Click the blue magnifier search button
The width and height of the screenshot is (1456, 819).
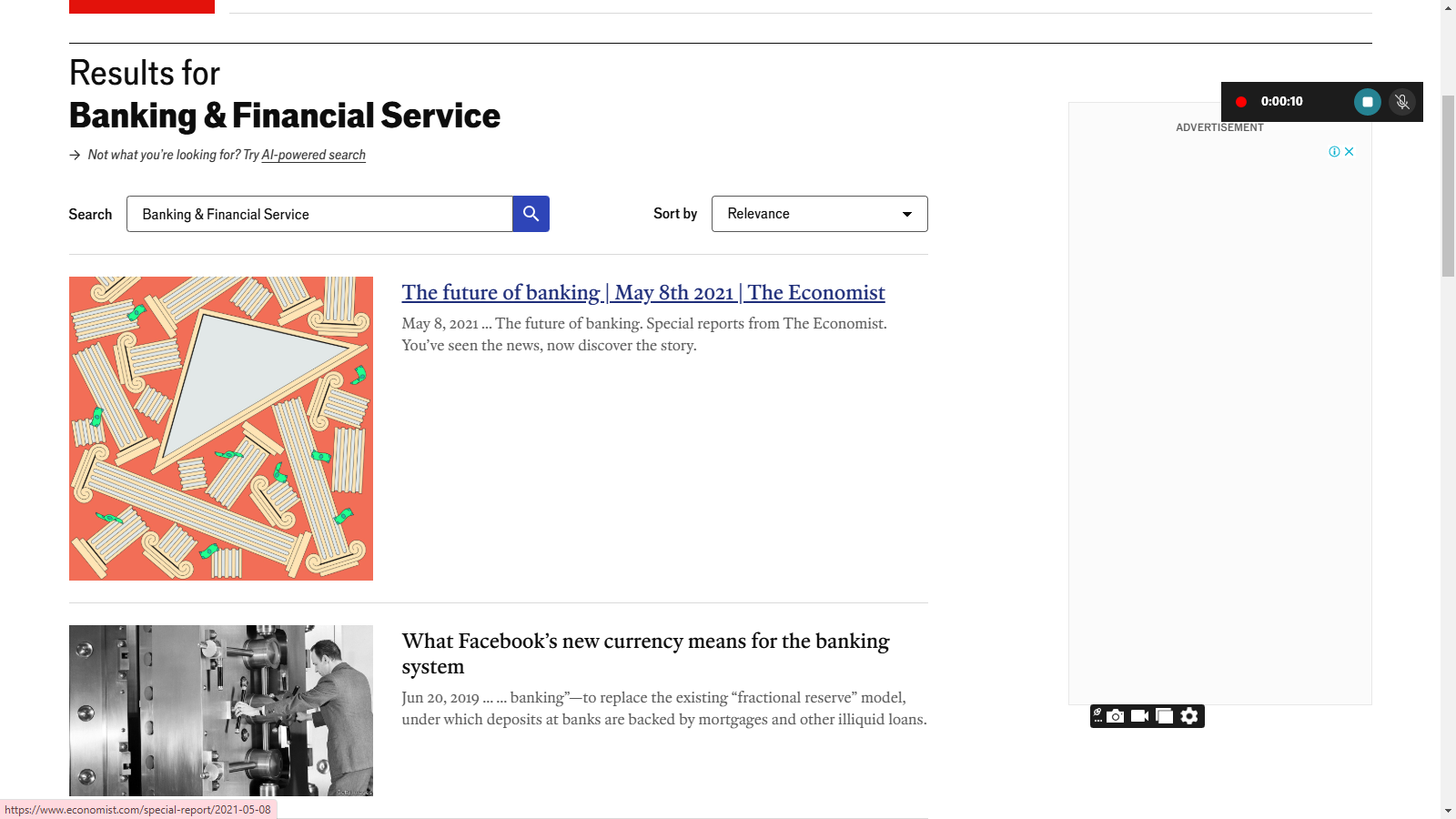tap(531, 214)
